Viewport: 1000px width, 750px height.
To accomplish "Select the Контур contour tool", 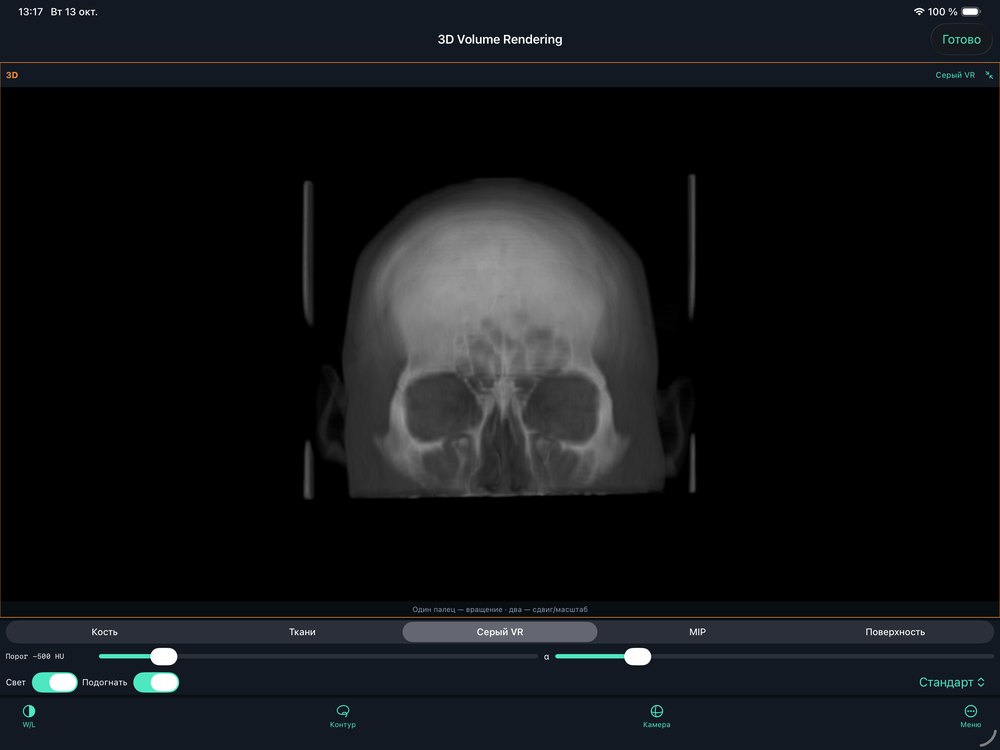I will (x=342, y=716).
